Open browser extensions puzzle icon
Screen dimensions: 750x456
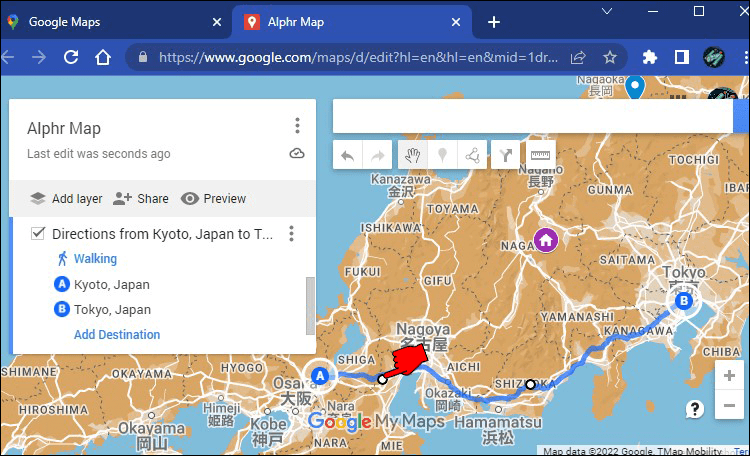(649, 57)
